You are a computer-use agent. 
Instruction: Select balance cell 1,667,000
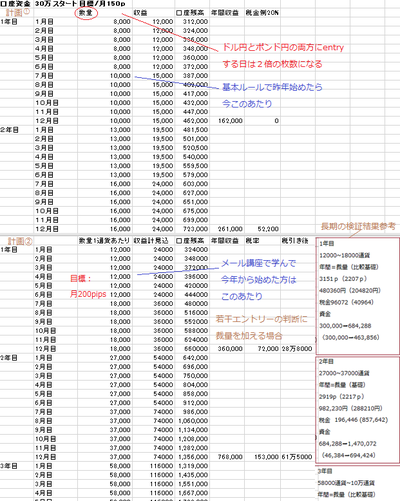click(x=193, y=493)
